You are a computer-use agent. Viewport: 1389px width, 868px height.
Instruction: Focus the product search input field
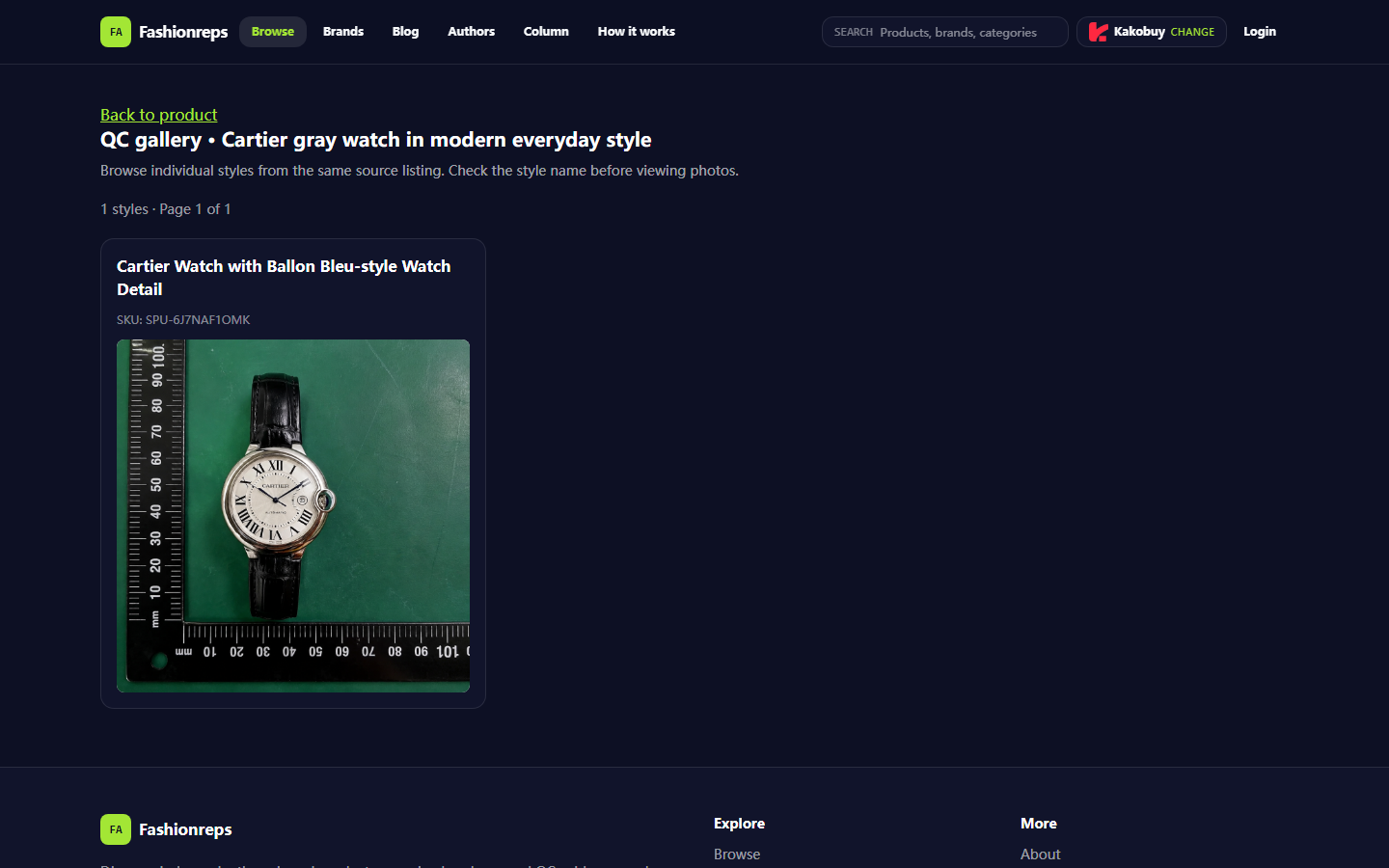pyautogui.click(x=945, y=32)
